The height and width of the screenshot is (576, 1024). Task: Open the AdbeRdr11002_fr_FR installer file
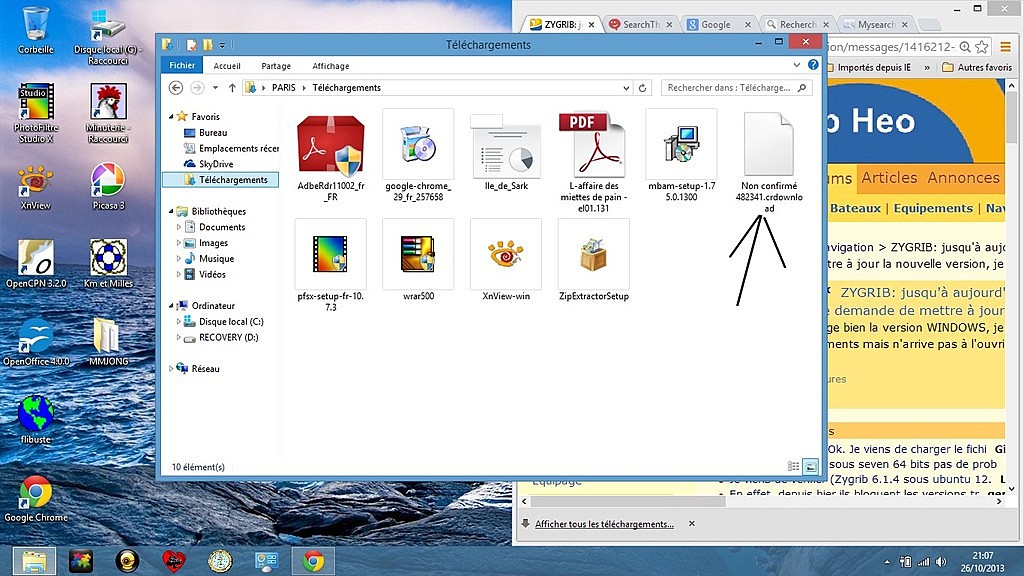[330, 157]
